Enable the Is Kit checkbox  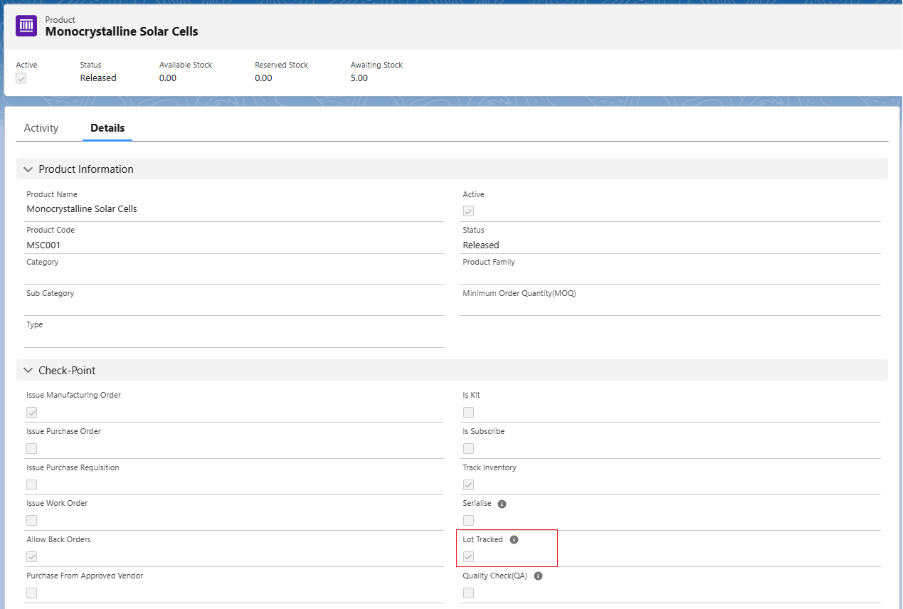(x=468, y=412)
